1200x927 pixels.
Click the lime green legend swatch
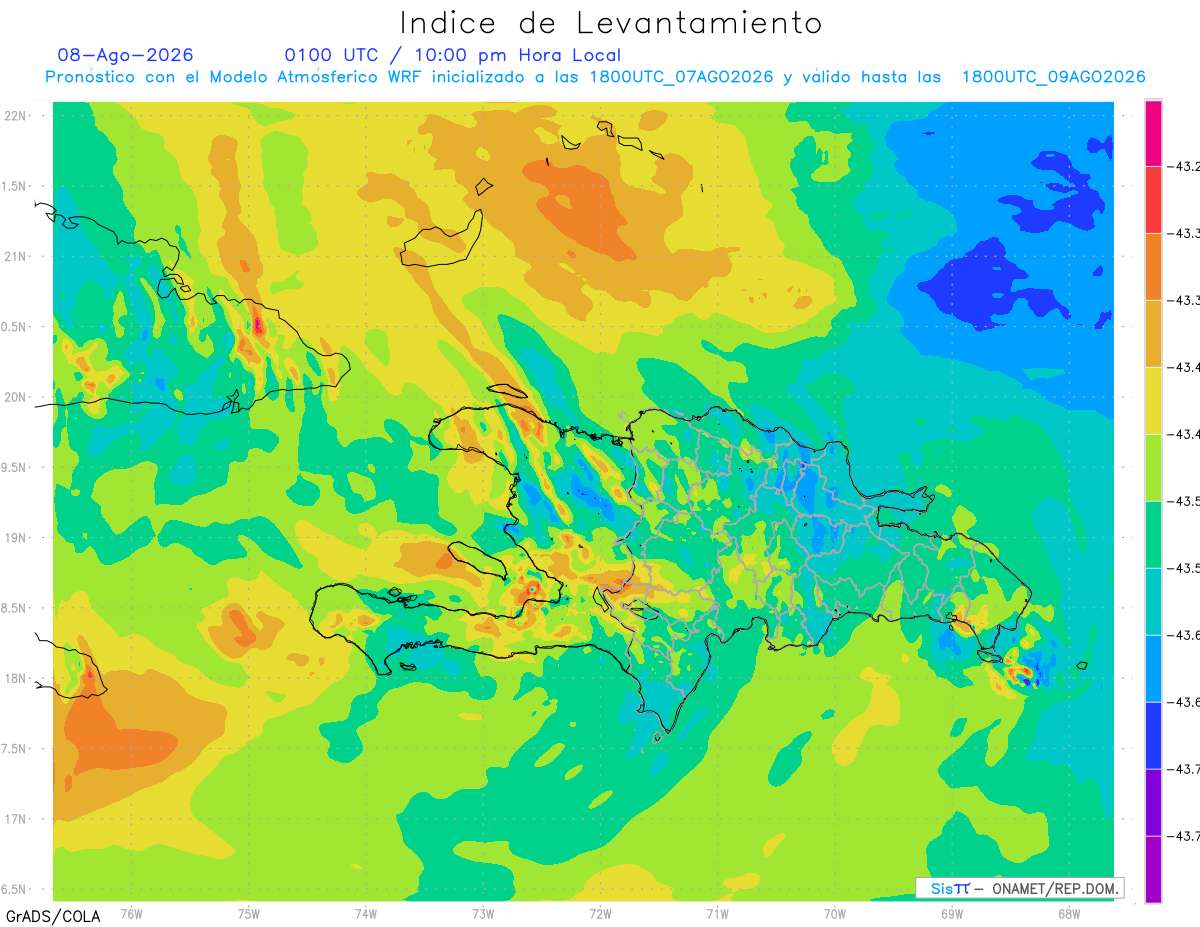pos(1153,468)
